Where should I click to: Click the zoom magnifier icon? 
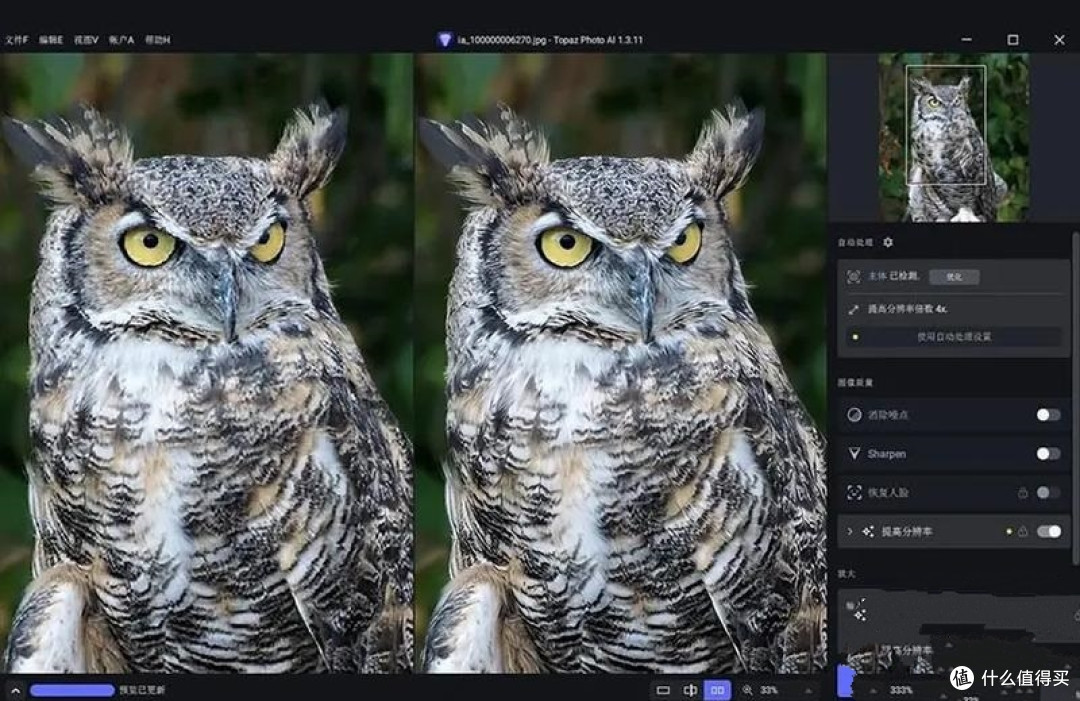(x=747, y=690)
